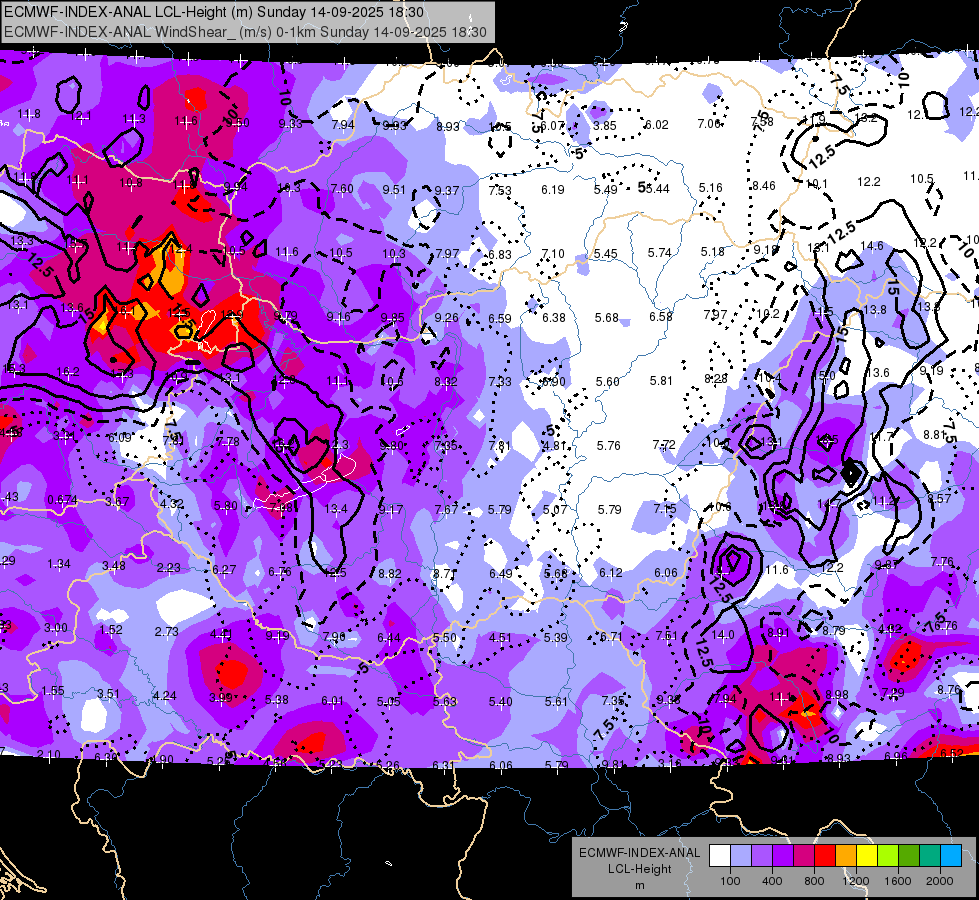Click the wind shear value 5.45
This screenshot has height=900, width=979.
(606, 254)
